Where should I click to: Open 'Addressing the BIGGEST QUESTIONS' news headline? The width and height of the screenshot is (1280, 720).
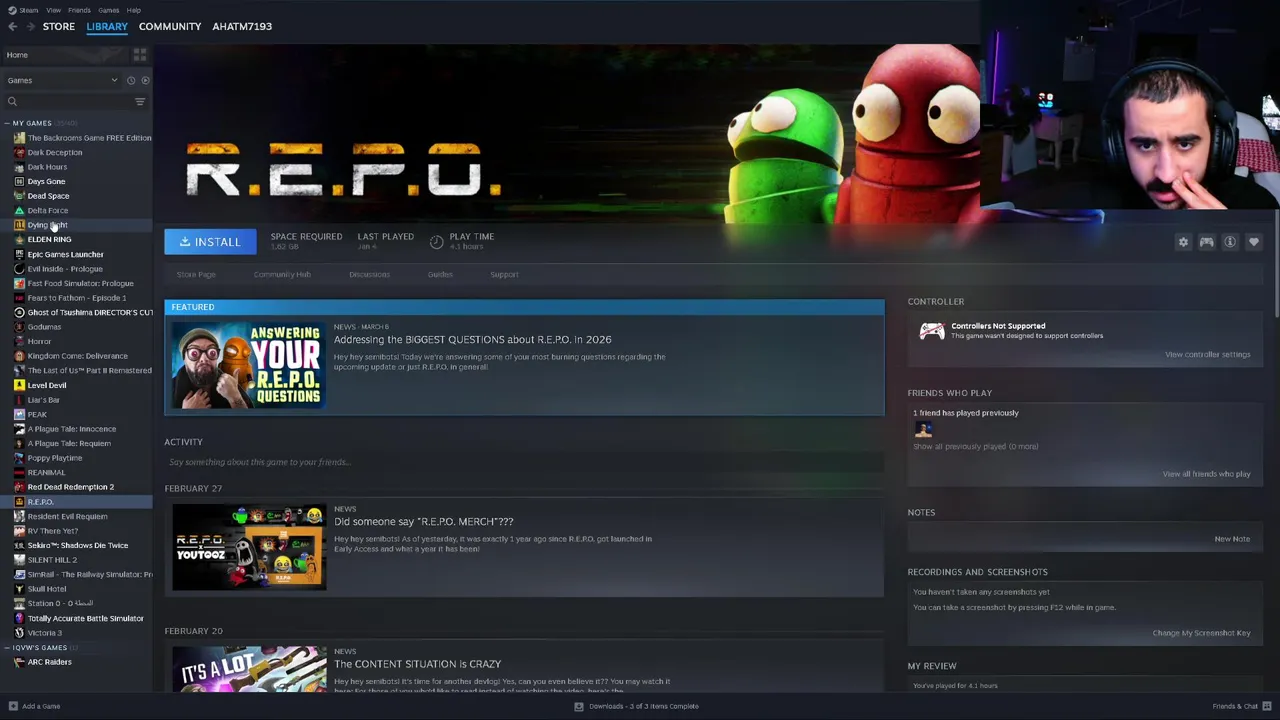click(x=473, y=339)
